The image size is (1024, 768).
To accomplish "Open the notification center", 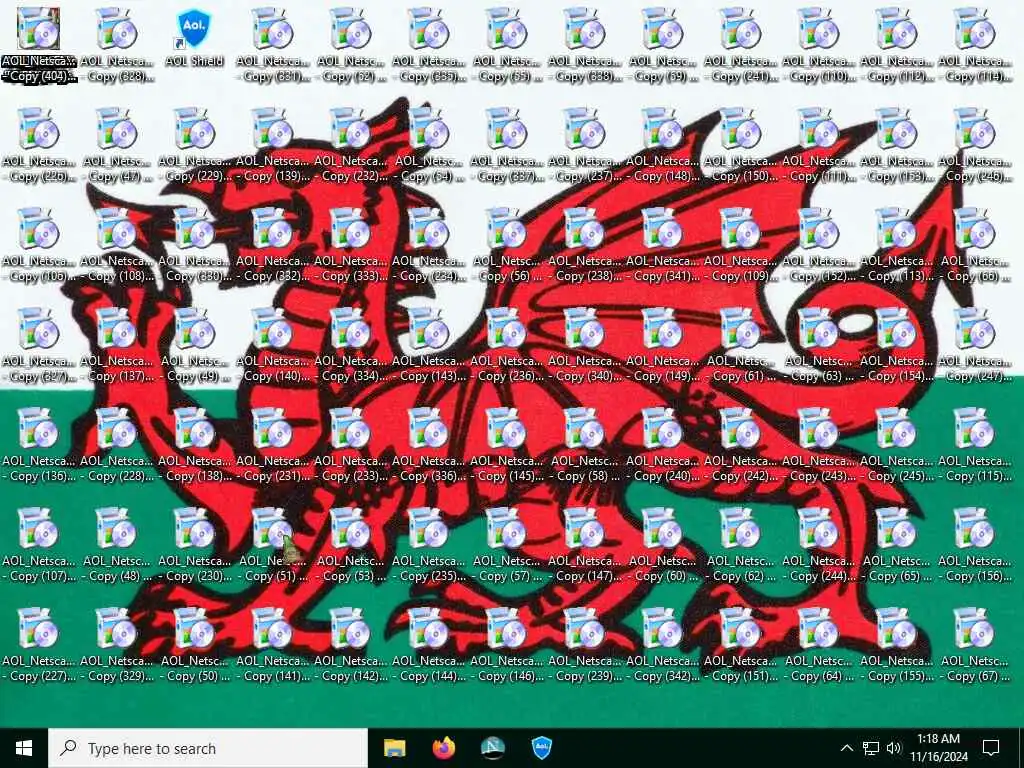I will click(991, 748).
